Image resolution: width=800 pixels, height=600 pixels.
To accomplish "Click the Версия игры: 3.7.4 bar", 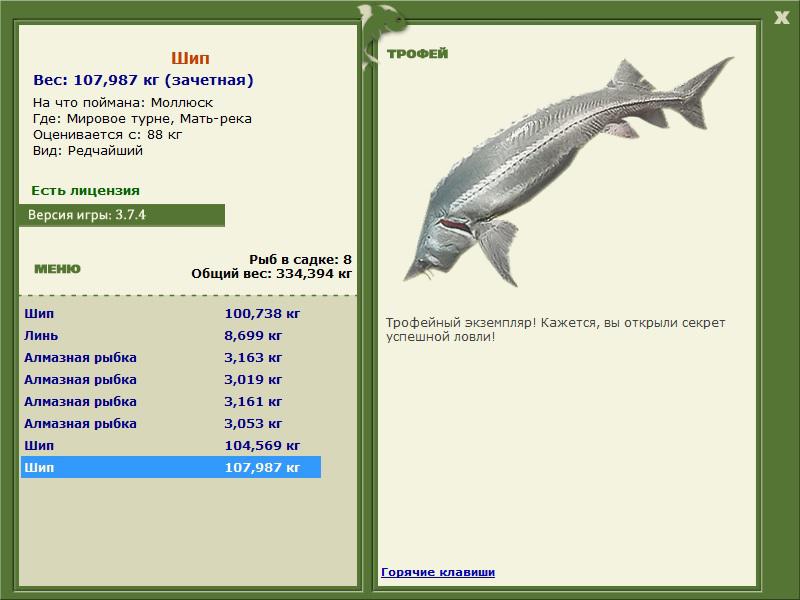I will point(122,215).
